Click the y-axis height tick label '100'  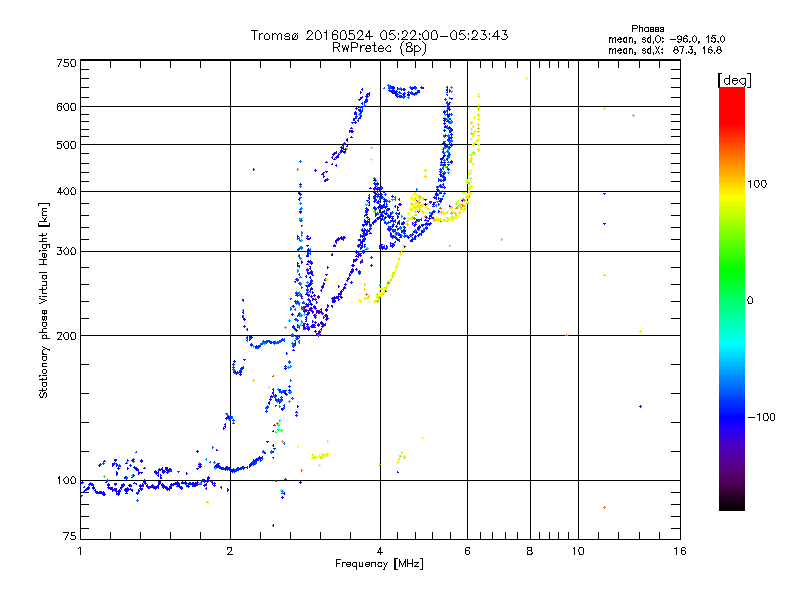click(66, 481)
